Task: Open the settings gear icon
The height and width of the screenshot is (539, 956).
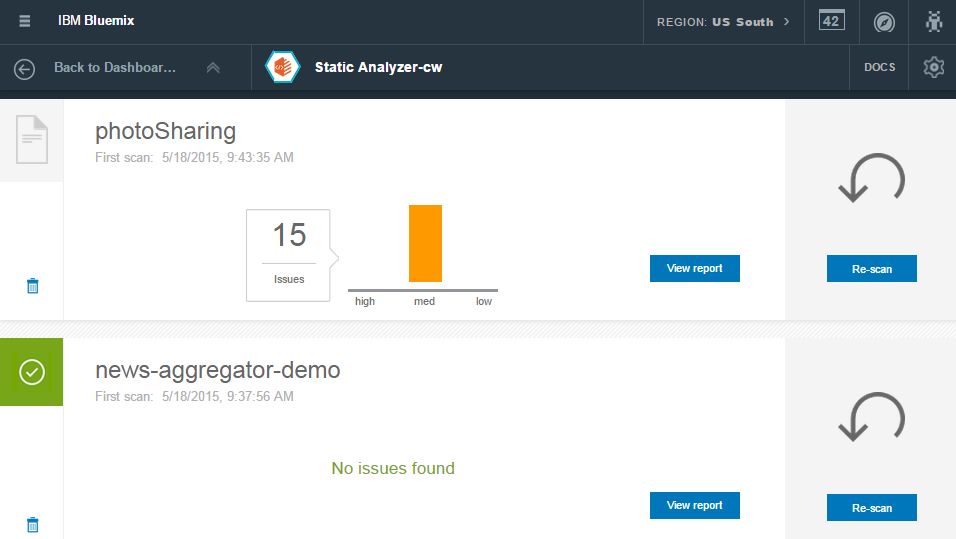Action: pos(933,67)
